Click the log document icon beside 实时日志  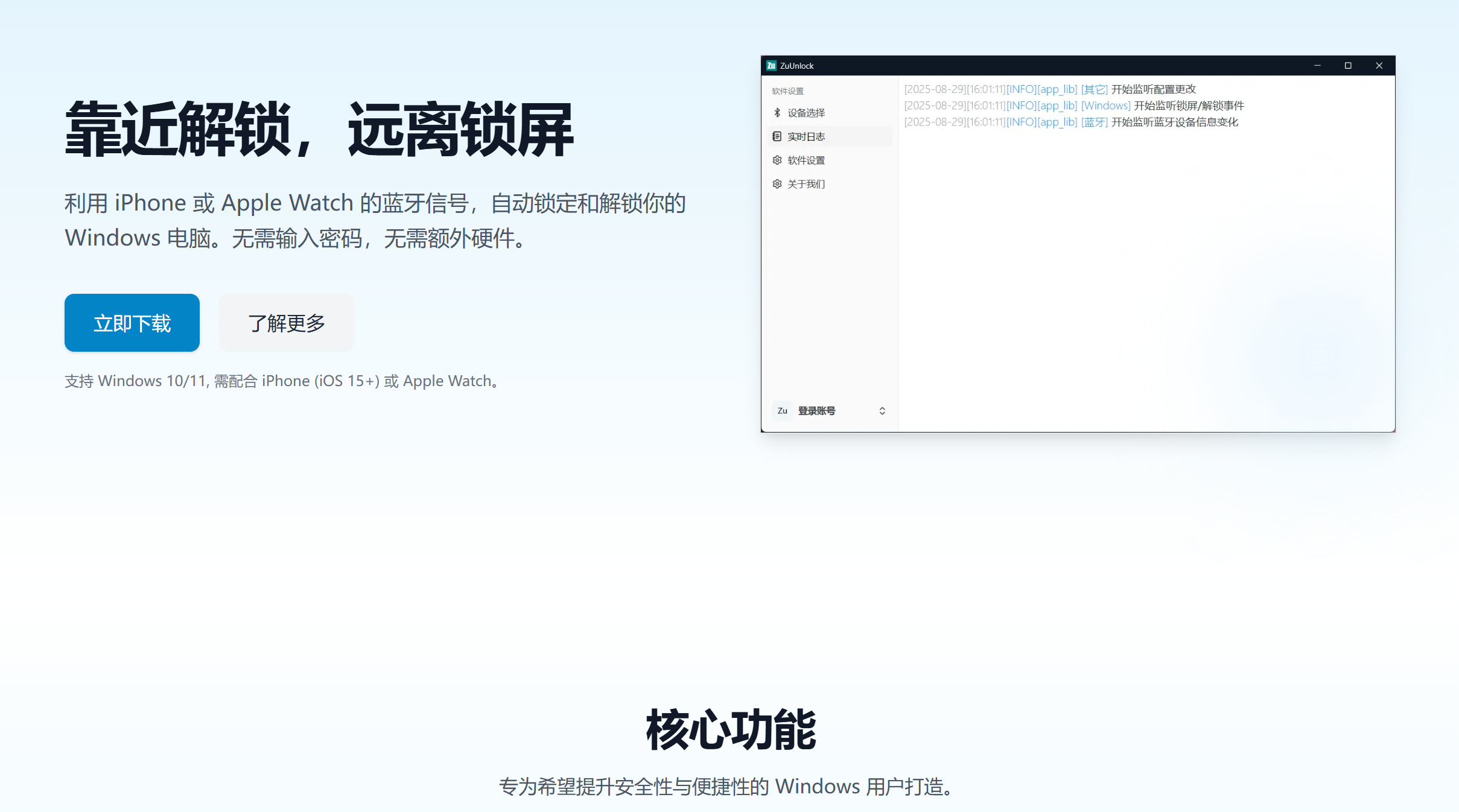(777, 136)
